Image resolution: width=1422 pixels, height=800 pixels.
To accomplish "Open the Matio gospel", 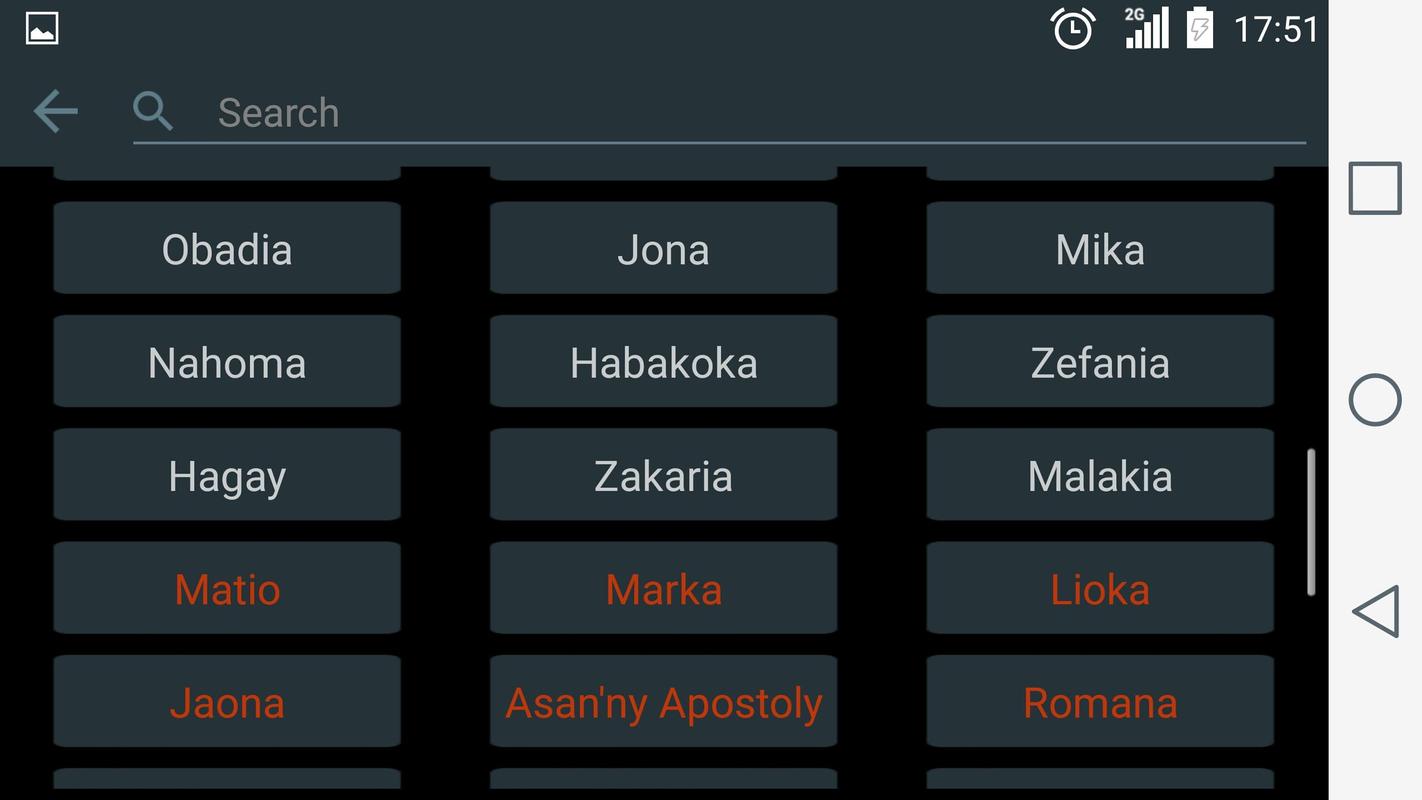I will [x=227, y=589].
